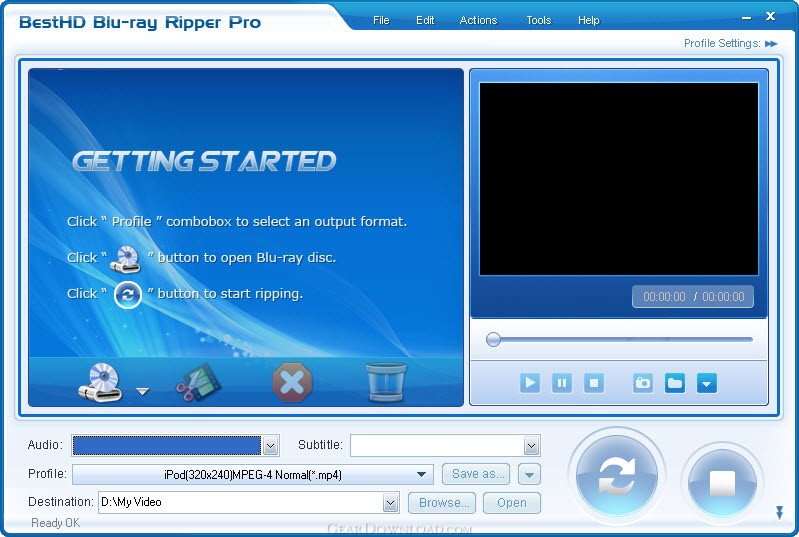
Task: Play the preview video
Action: click(x=529, y=383)
